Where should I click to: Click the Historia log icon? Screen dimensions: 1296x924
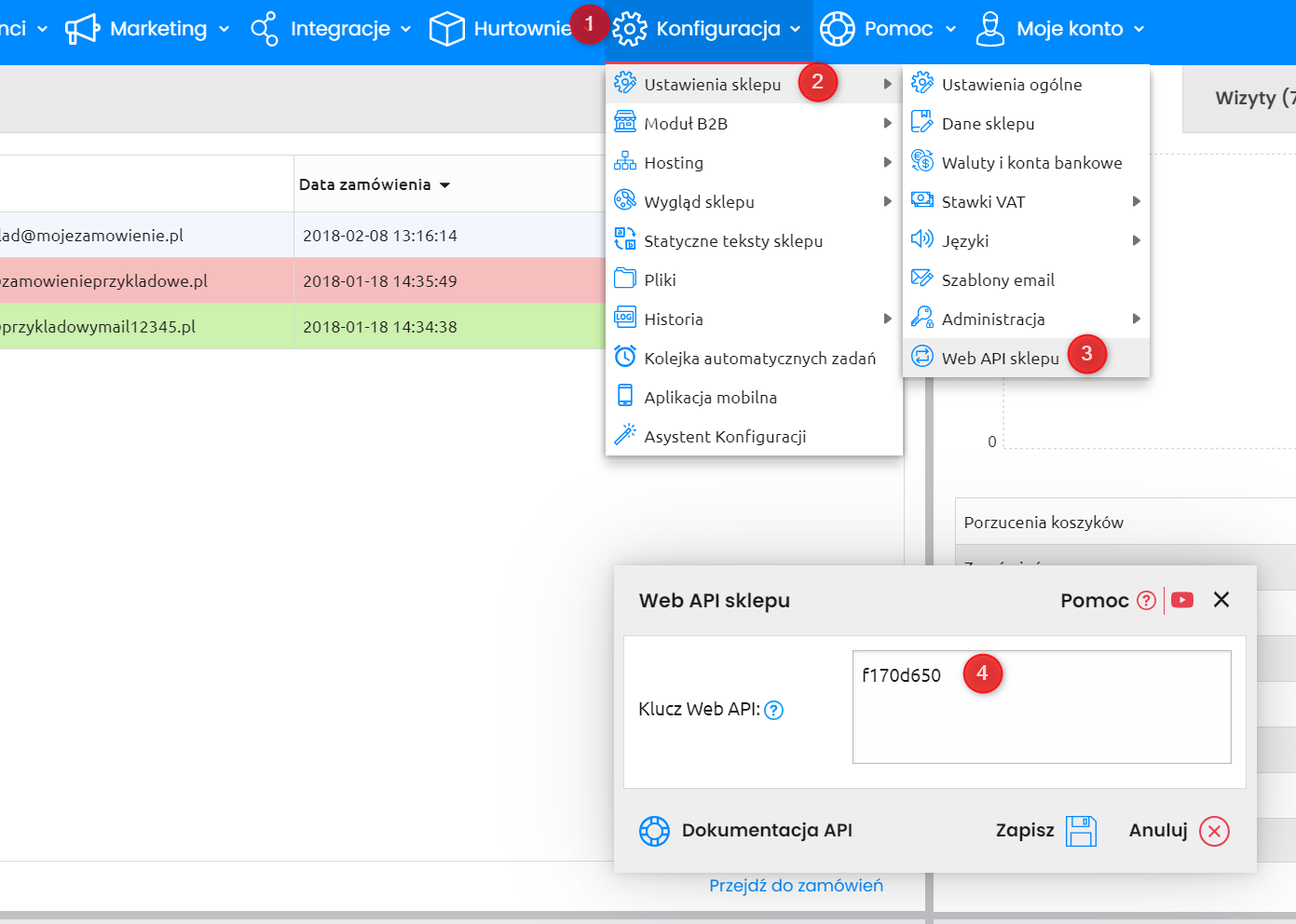[625, 318]
